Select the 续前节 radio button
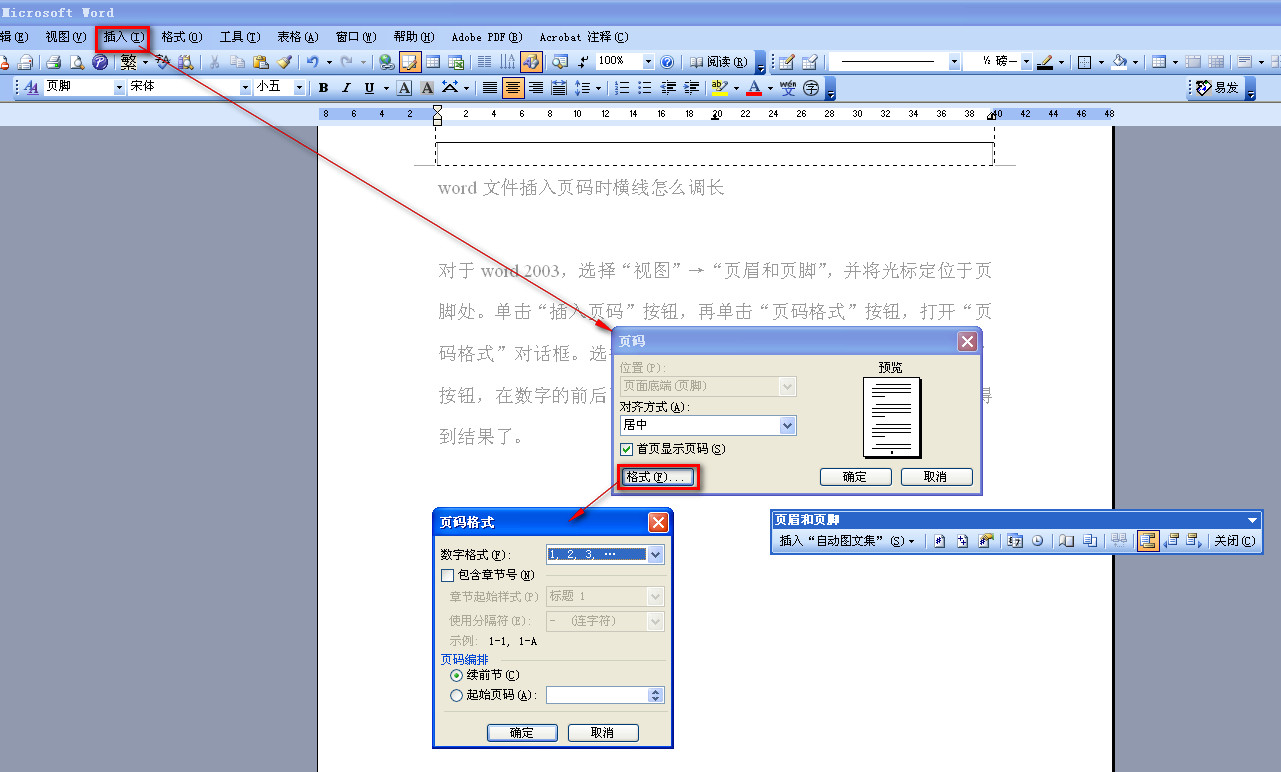The width and height of the screenshot is (1281, 772). (457, 675)
